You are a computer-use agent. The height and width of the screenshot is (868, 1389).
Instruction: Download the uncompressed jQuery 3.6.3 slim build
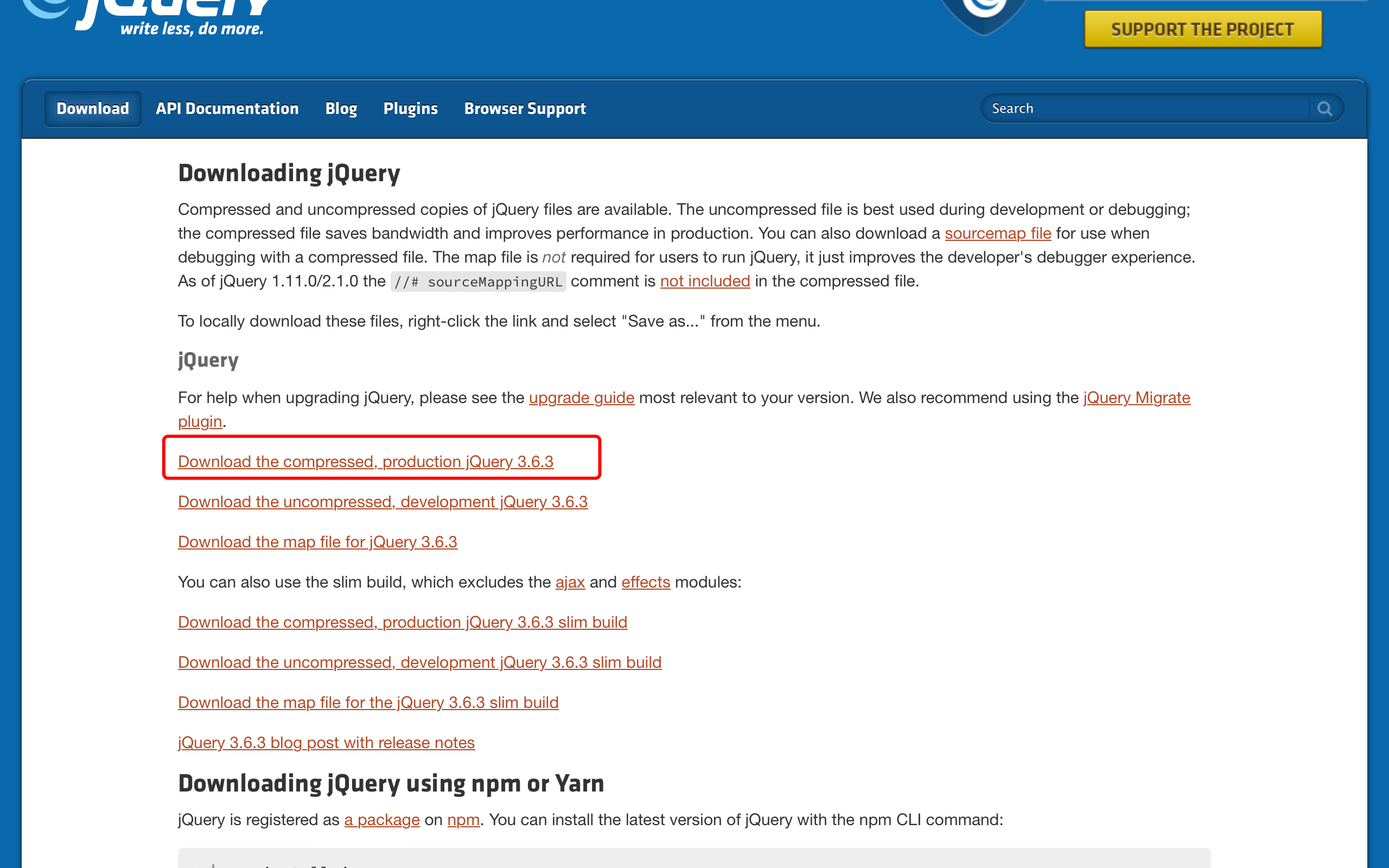(419, 662)
